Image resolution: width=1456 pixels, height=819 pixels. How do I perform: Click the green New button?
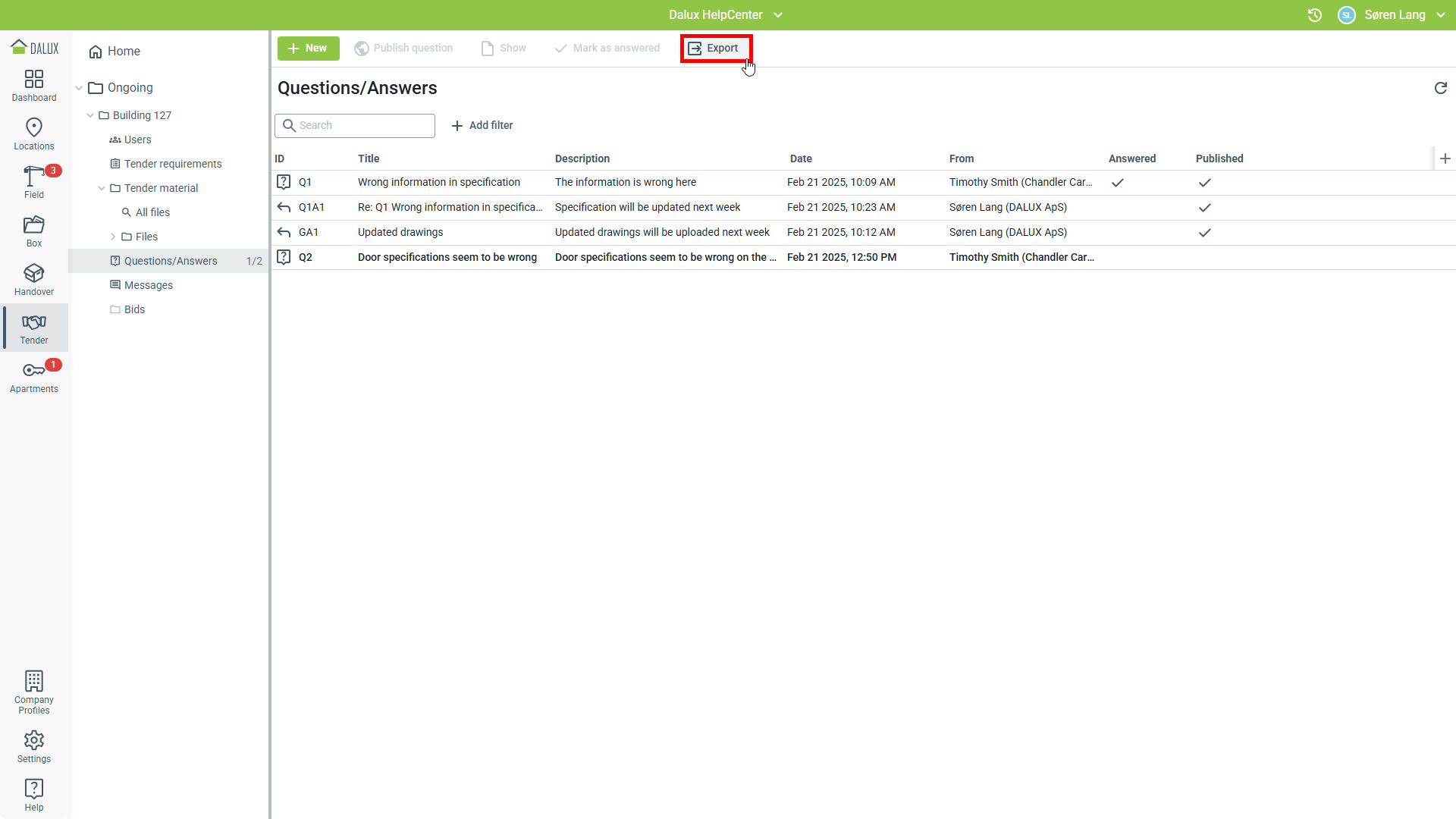[308, 48]
